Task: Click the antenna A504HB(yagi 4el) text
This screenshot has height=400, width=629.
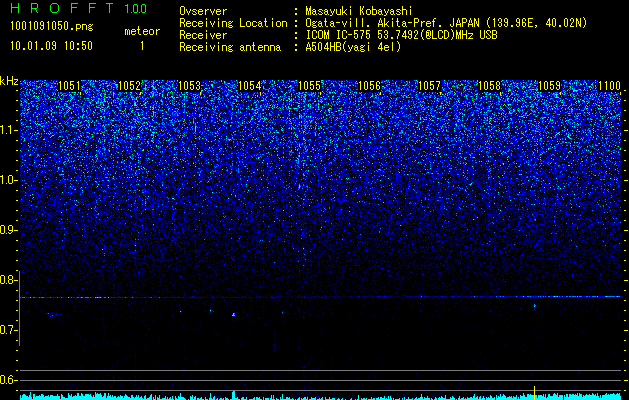Action: [353, 47]
